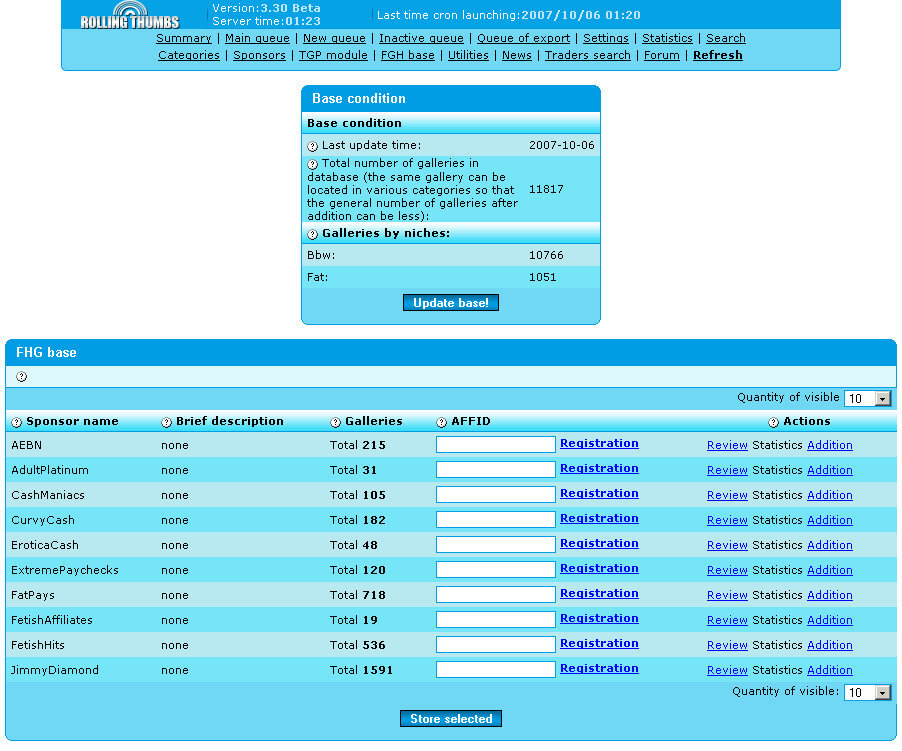This screenshot has width=902, height=751.
Task: Click the Rolling Thumbs logo
Action: (x=130, y=16)
